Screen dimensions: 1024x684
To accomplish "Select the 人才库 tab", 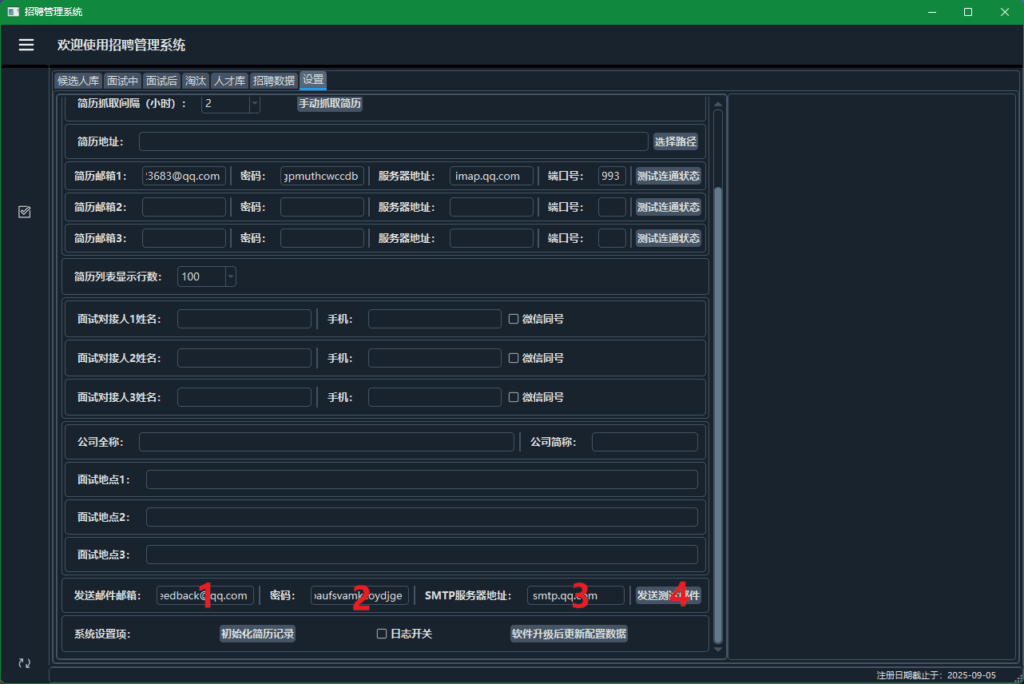I will pos(229,81).
